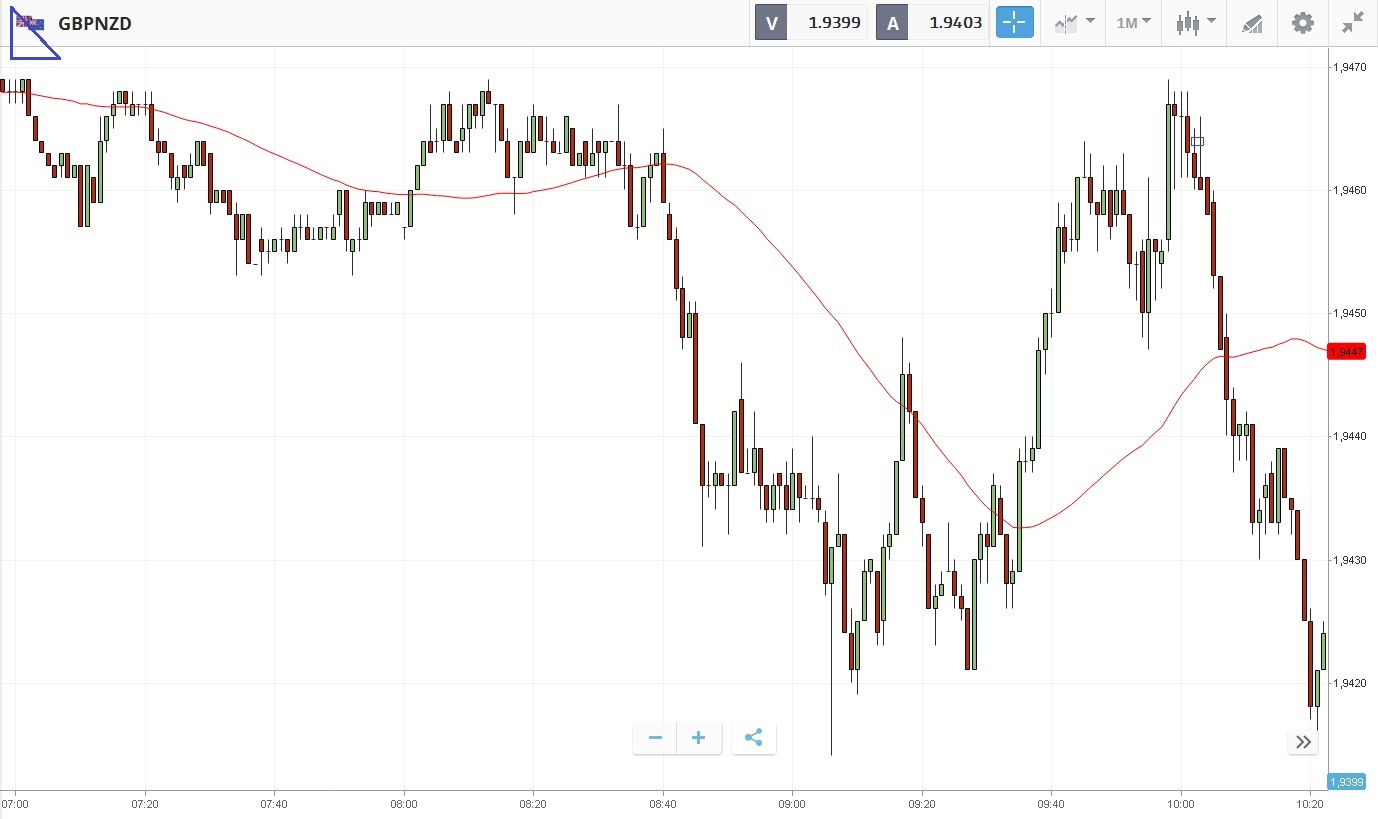The height and width of the screenshot is (819, 1378).
Task: Click the red 1.9447 moving average label
Action: coord(1346,351)
